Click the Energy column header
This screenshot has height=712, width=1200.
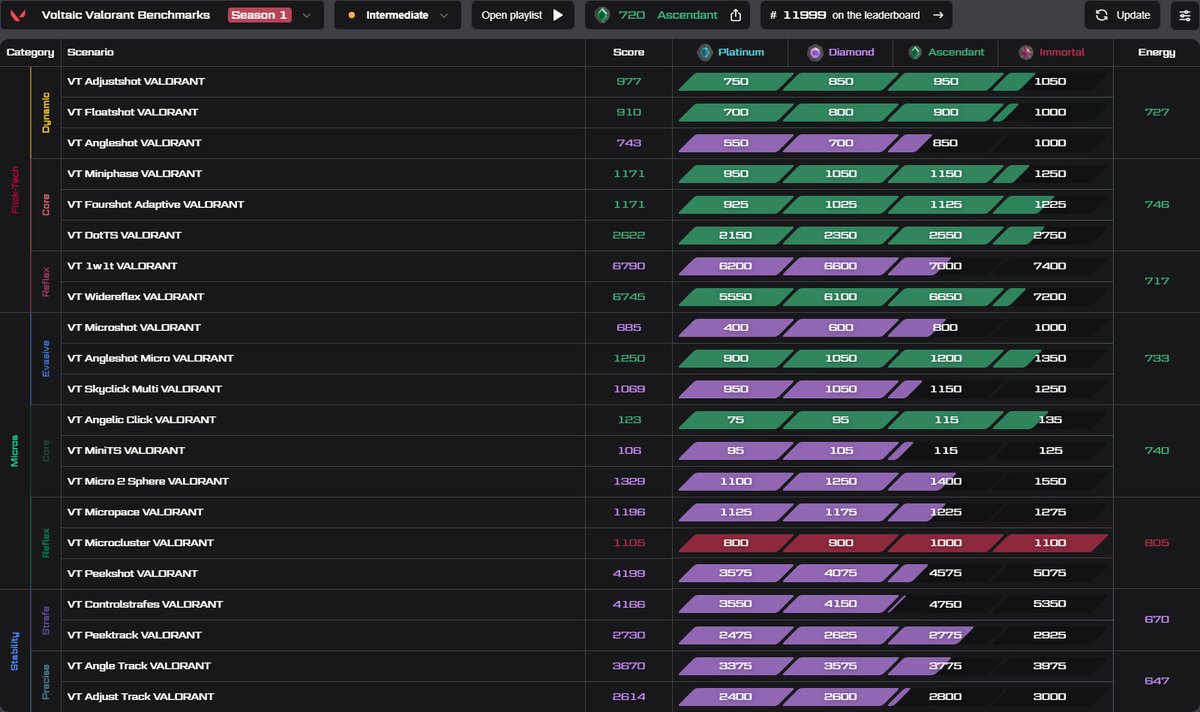point(1156,52)
